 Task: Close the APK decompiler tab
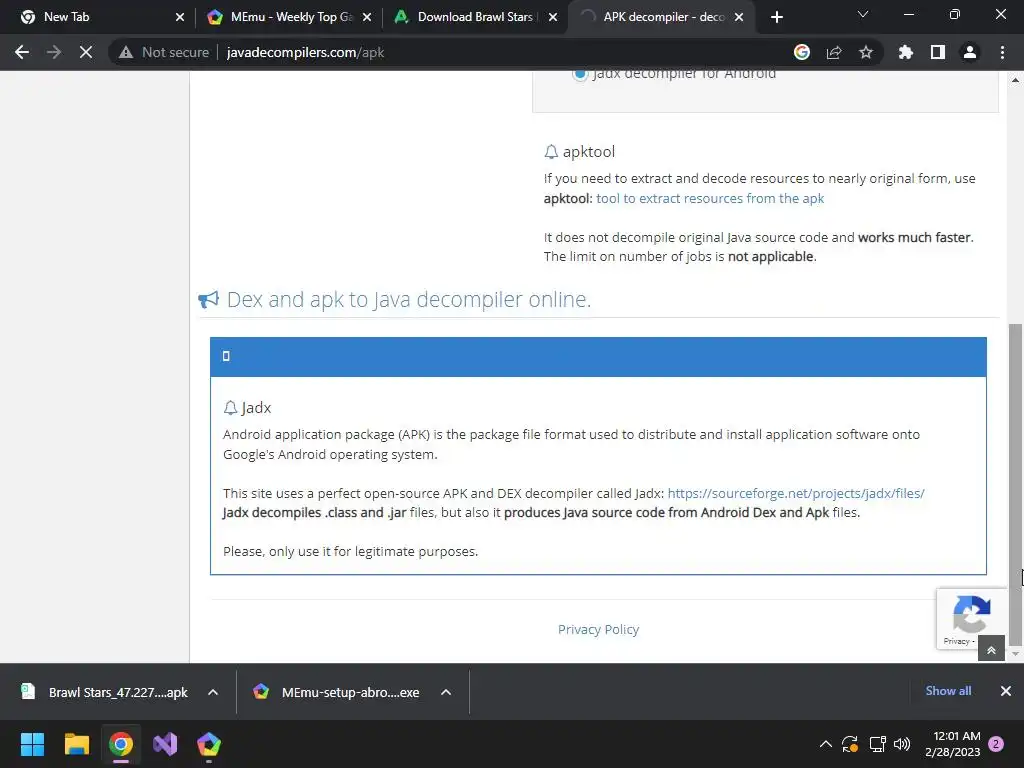pyautogui.click(x=739, y=17)
